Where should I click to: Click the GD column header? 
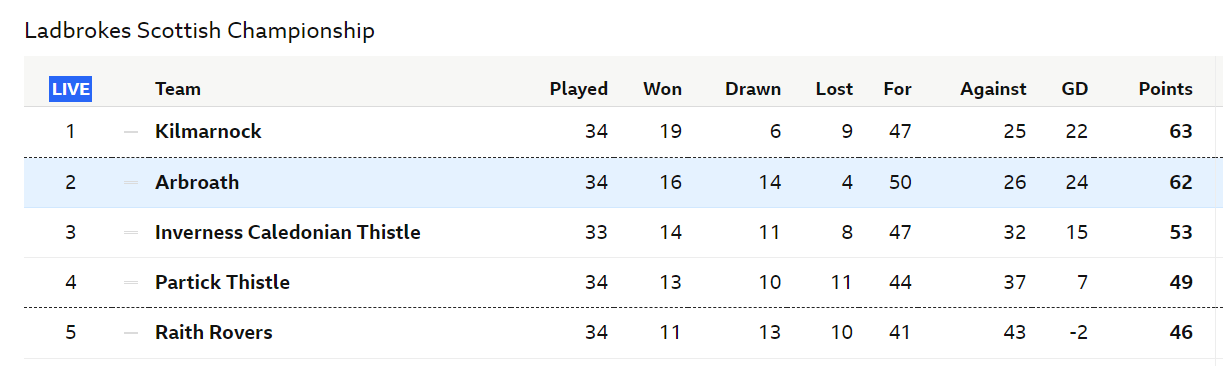[1075, 89]
